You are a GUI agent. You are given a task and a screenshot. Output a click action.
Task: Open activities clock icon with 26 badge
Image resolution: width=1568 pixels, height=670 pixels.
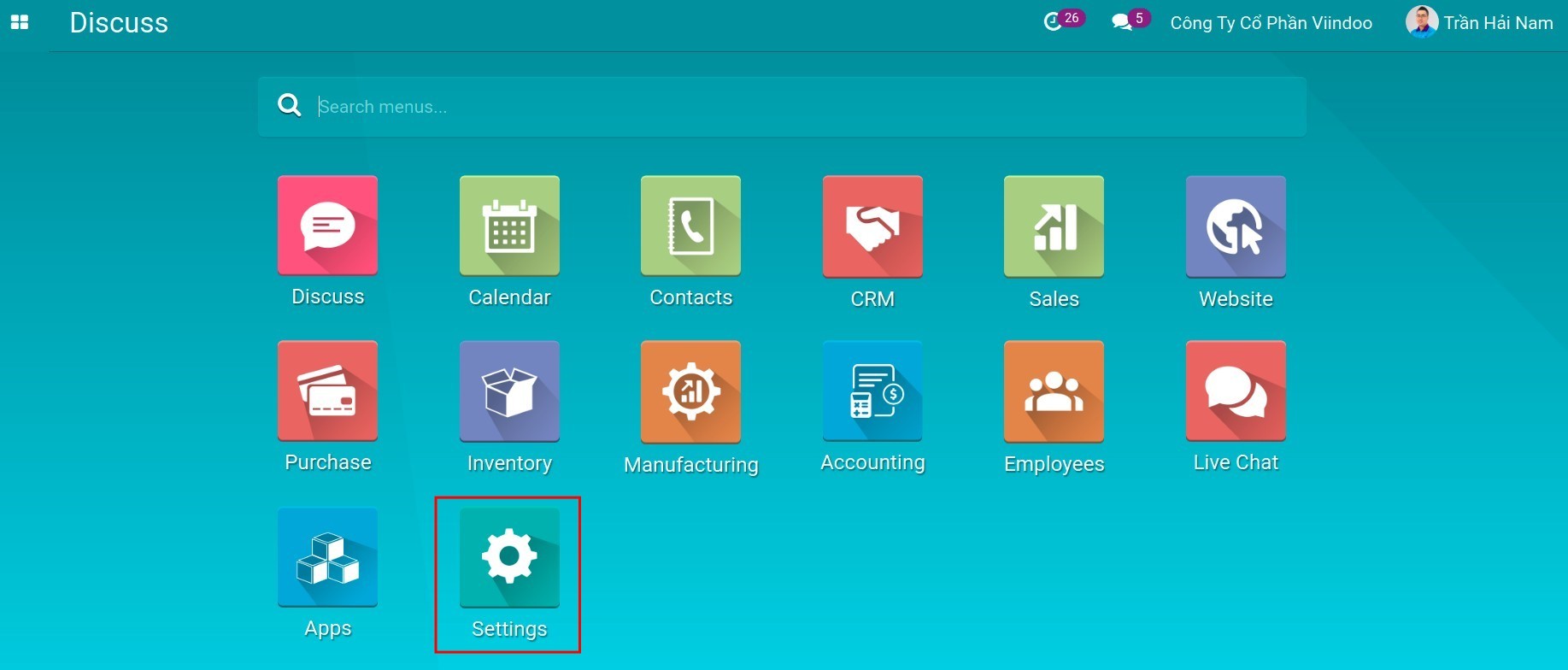click(1063, 21)
